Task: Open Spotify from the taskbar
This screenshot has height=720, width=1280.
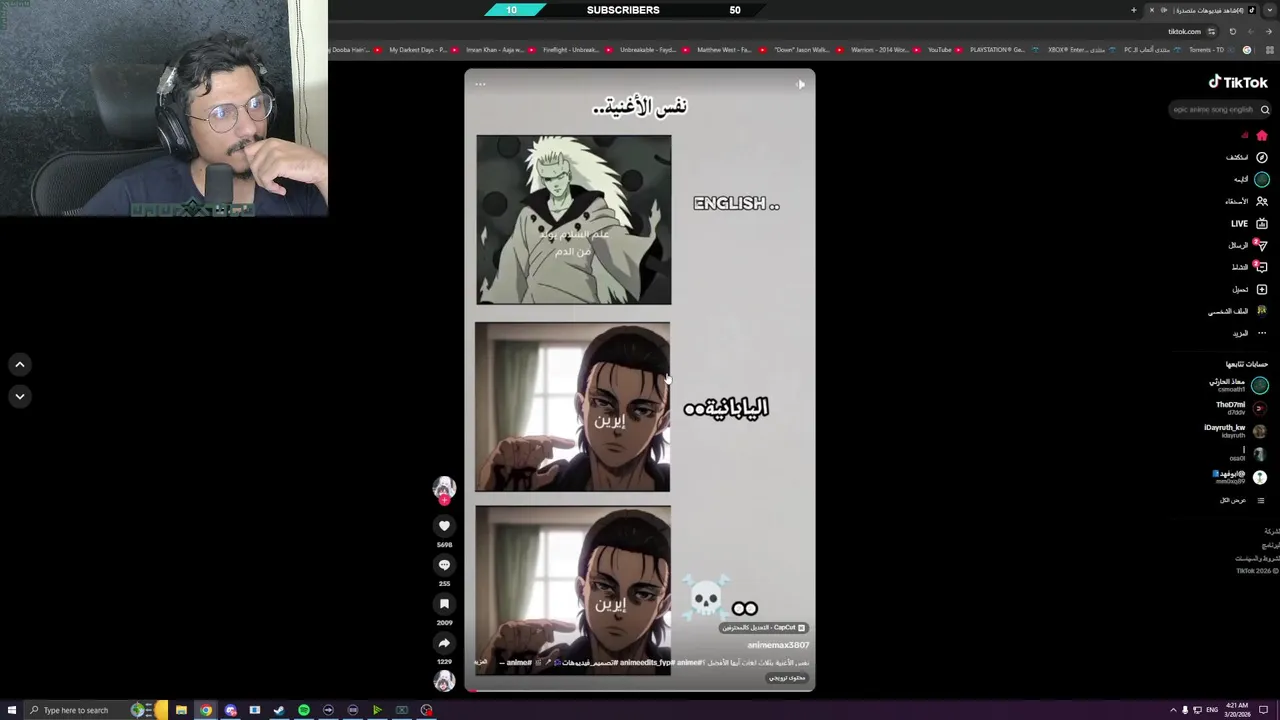Action: pyautogui.click(x=304, y=710)
